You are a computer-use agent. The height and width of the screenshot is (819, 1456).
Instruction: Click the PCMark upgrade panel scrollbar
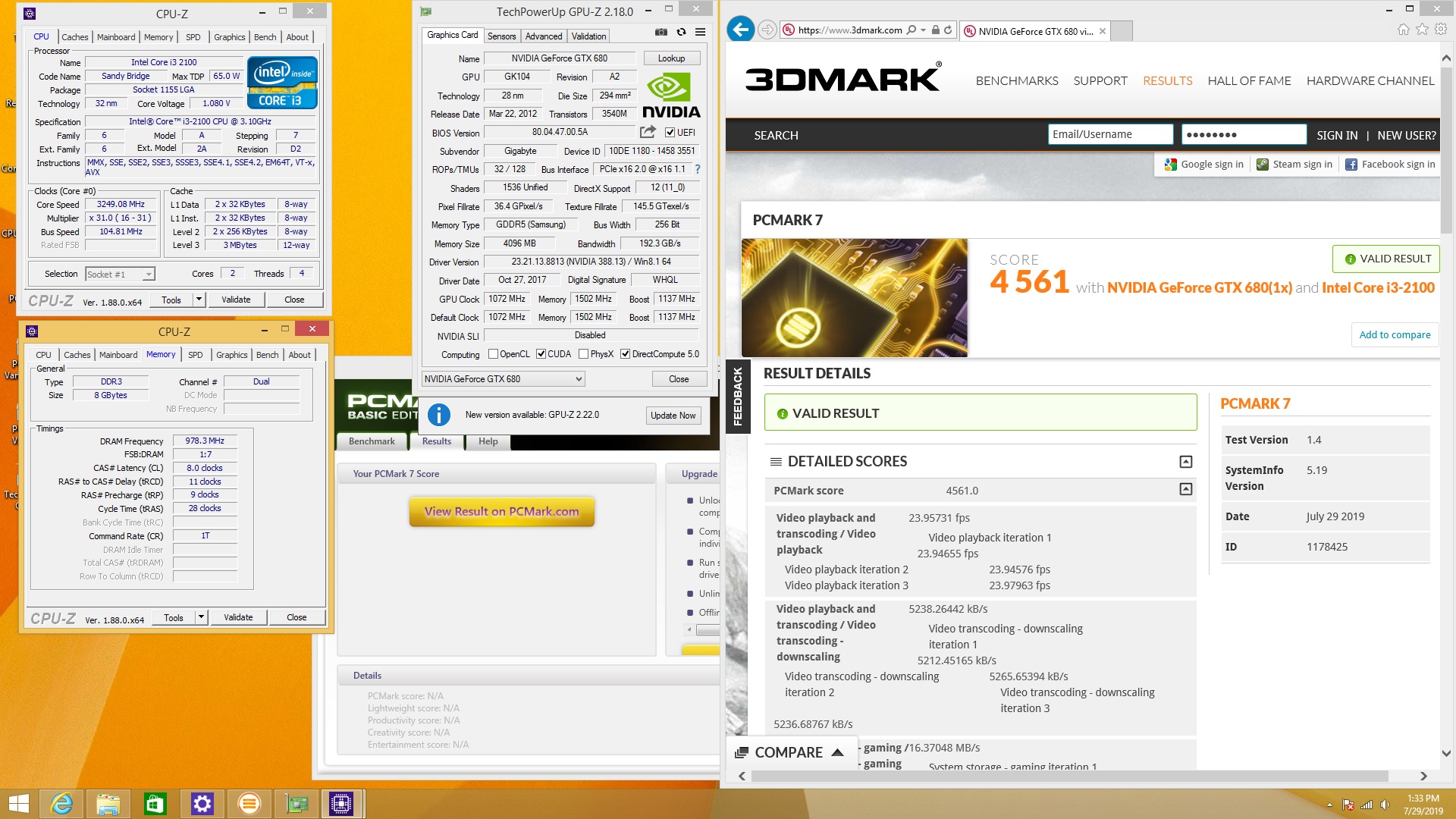point(708,629)
